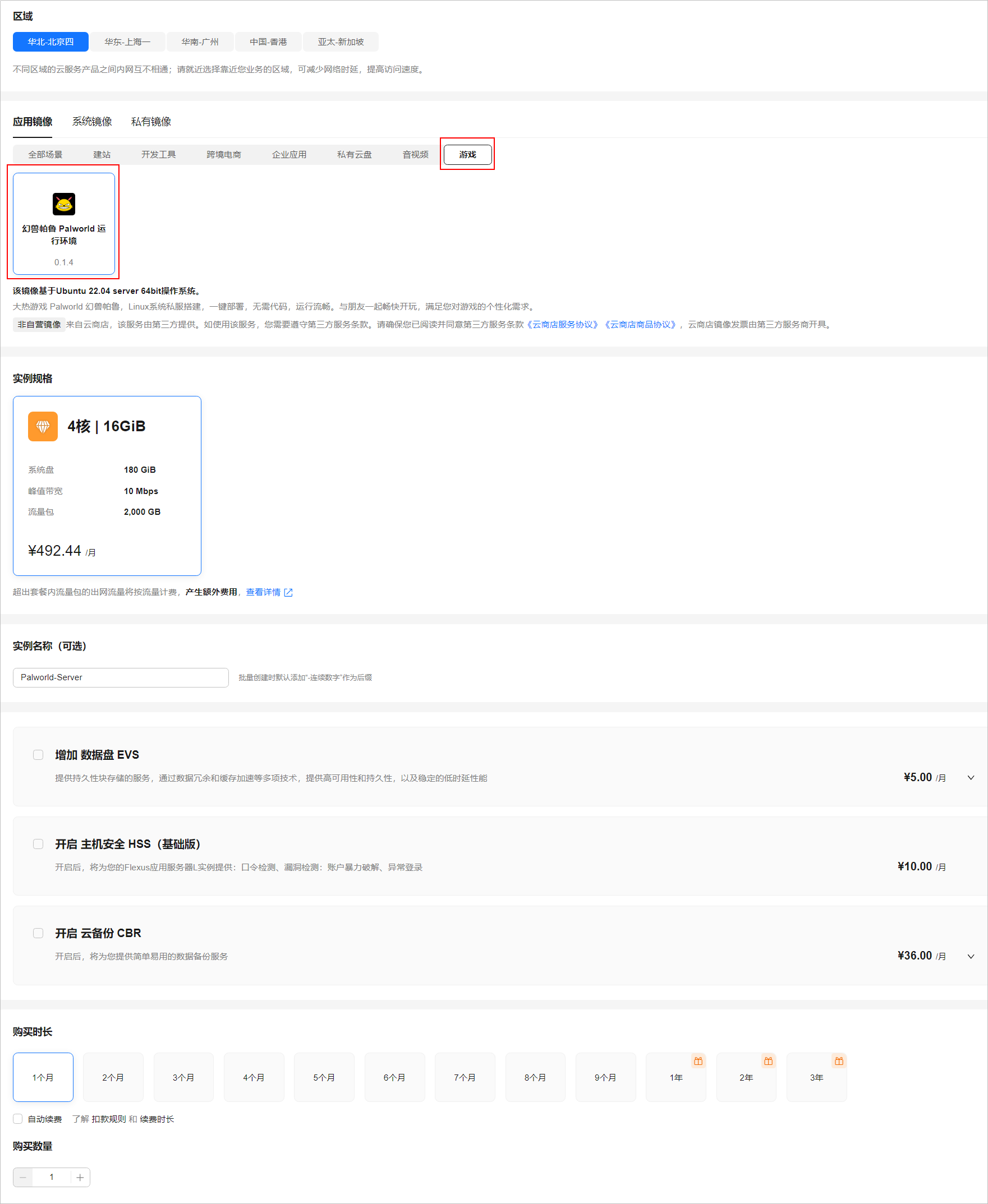Image resolution: width=988 pixels, height=1204 pixels.
Task: Select the 私有云盘 category tab
Action: pos(355,155)
